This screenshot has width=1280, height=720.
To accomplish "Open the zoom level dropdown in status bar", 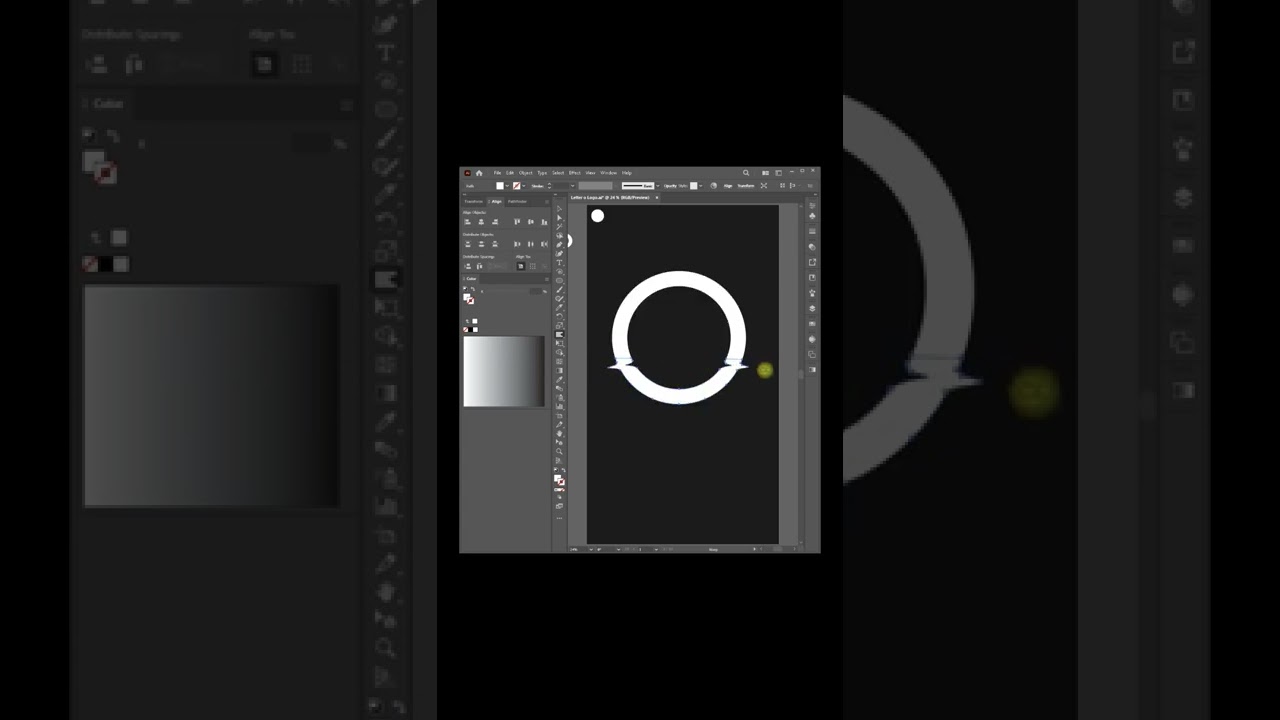I will coord(590,550).
